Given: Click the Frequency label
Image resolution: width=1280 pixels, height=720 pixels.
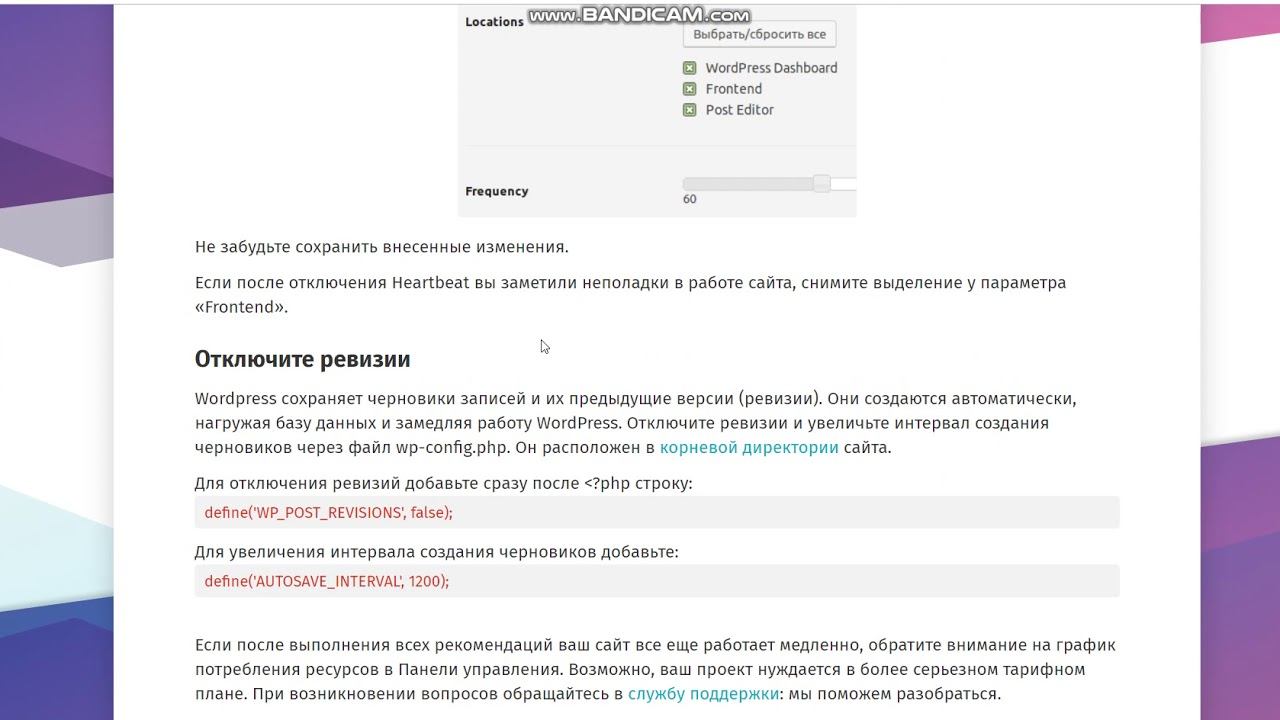Looking at the screenshot, I should pyautogui.click(x=497, y=191).
